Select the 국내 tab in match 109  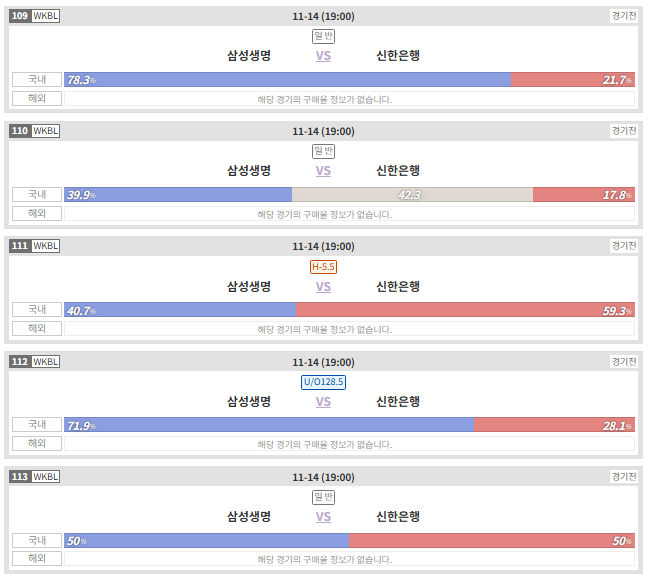[37, 80]
